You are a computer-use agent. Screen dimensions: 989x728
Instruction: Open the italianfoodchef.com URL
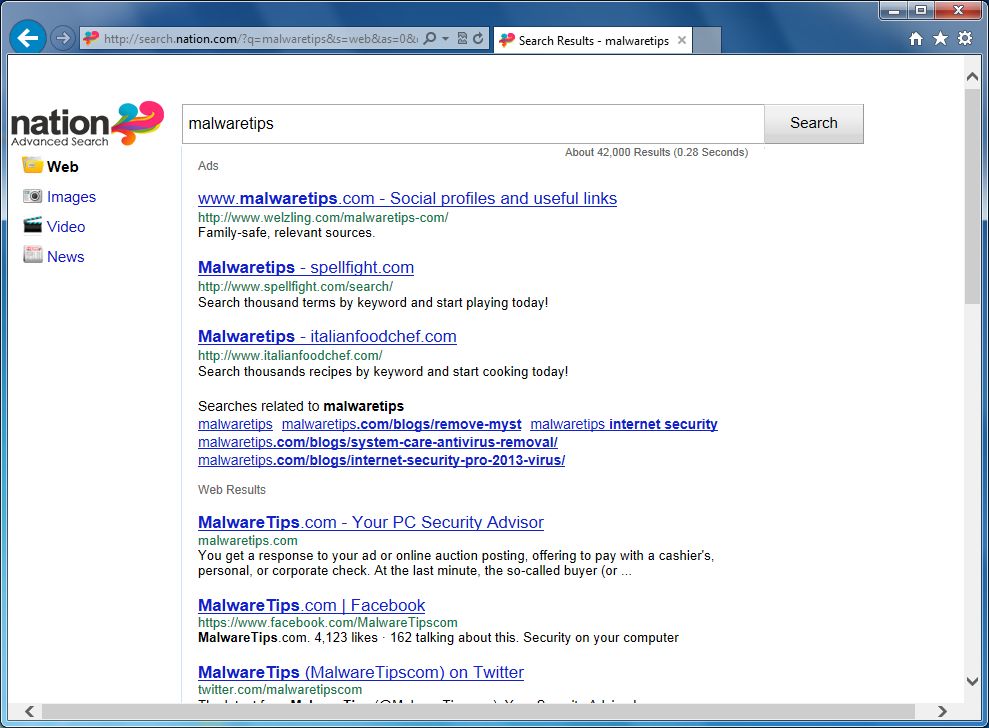pos(290,356)
